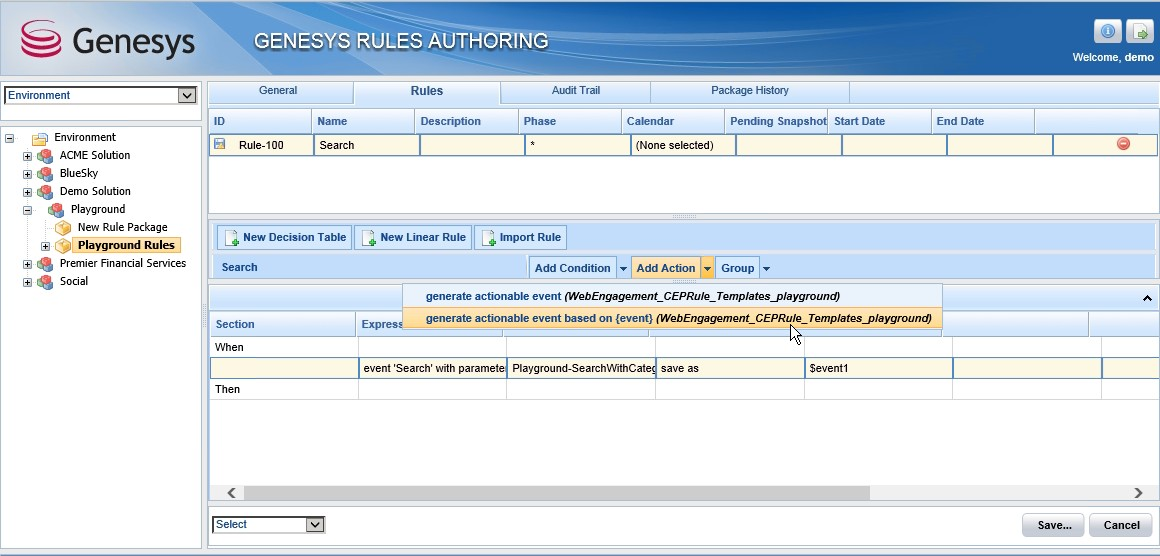Click the right arrow on the horizontal scrollbar

coord(1139,492)
